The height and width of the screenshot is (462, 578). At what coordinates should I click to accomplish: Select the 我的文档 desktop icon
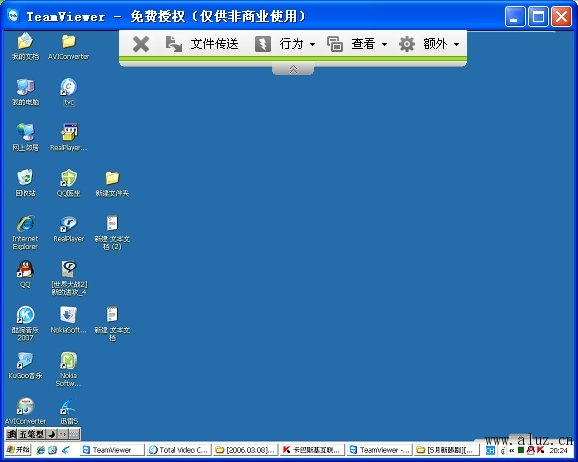click(x=25, y=47)
